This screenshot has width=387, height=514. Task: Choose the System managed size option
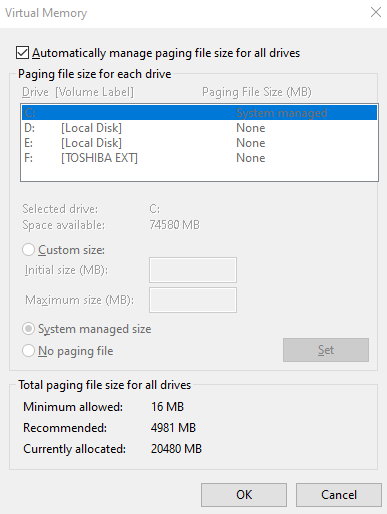[28, 329]
